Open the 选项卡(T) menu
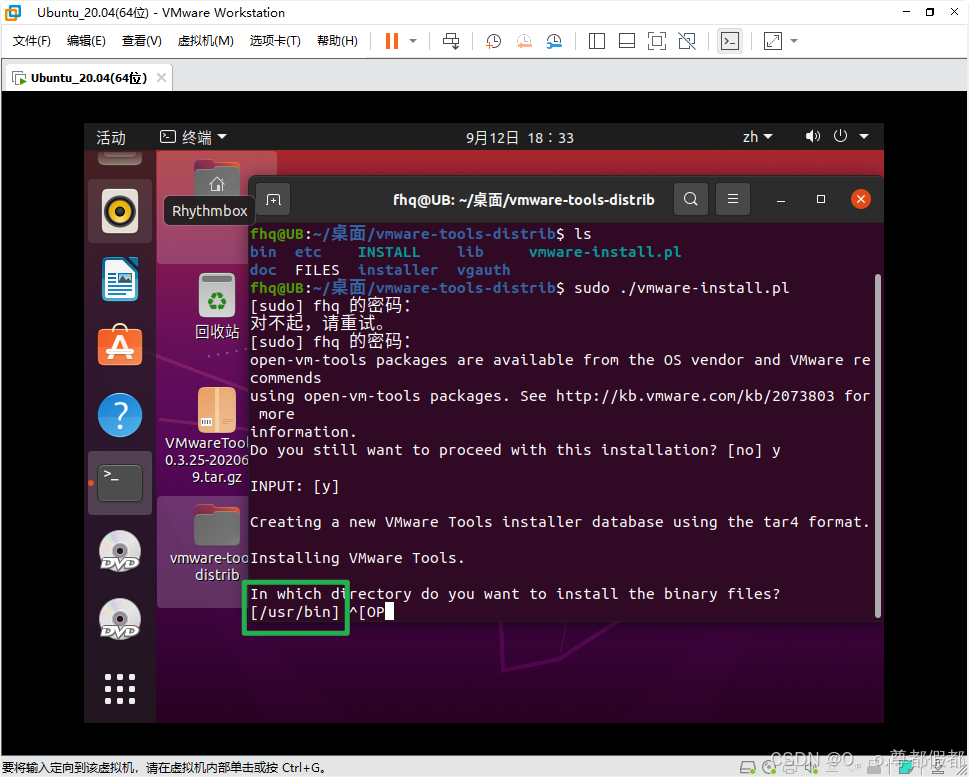This screenshot has height=777, width=969. (275, 41)
